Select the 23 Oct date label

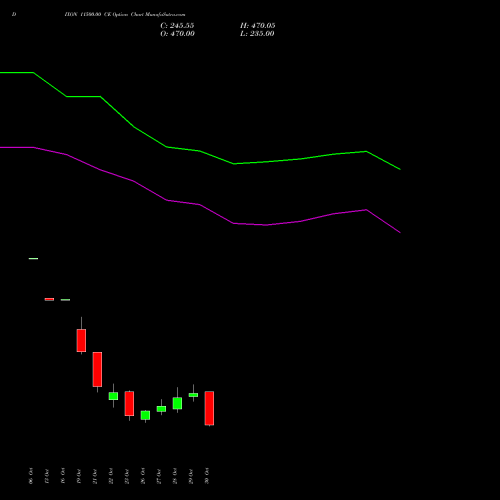pos(127,476)
